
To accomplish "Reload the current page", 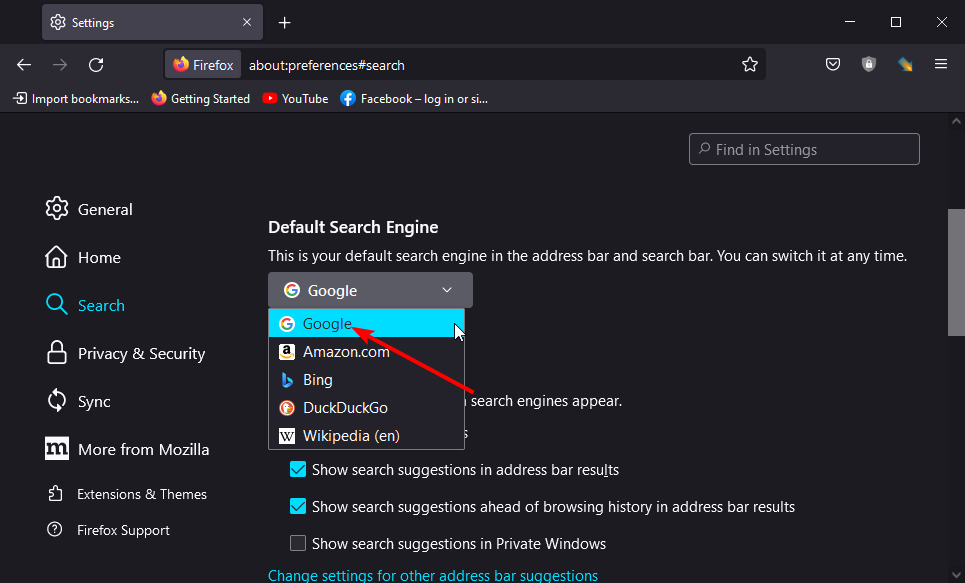I will coord(96,65).
